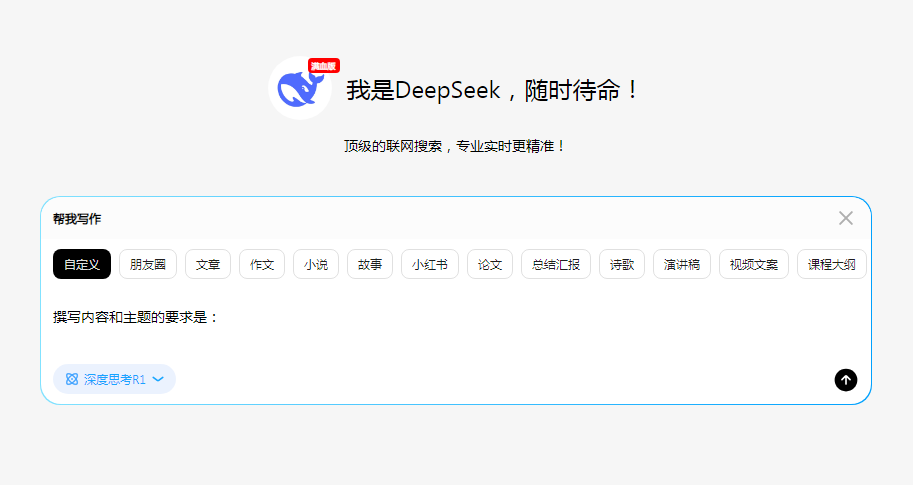Click the 顶级的联网搜索 subtitle text
This screenshot has width=913, height=485.
[x=454, y=146]
